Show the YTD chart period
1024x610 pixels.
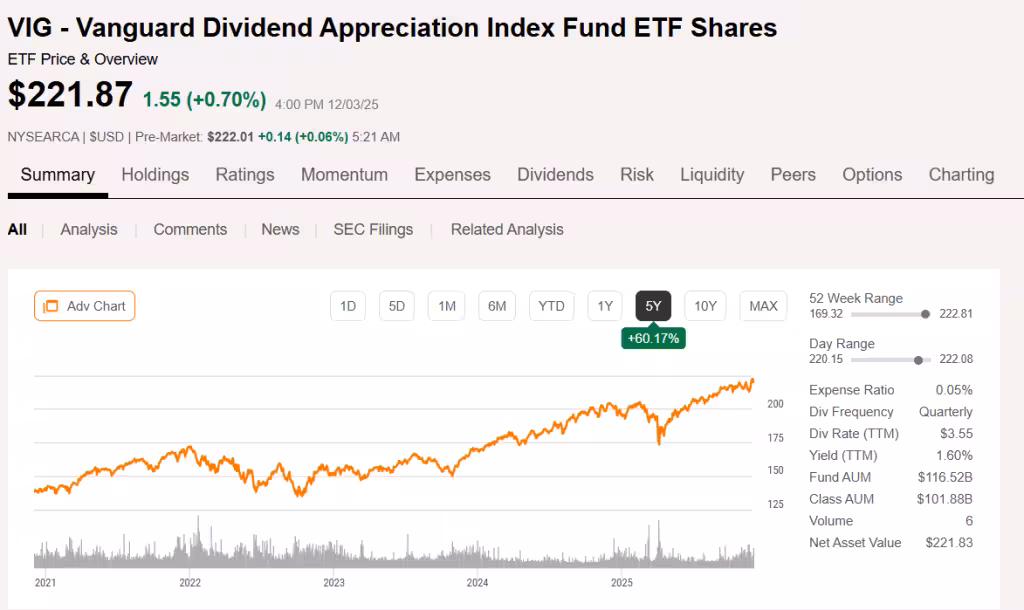(x=551, y=306)
